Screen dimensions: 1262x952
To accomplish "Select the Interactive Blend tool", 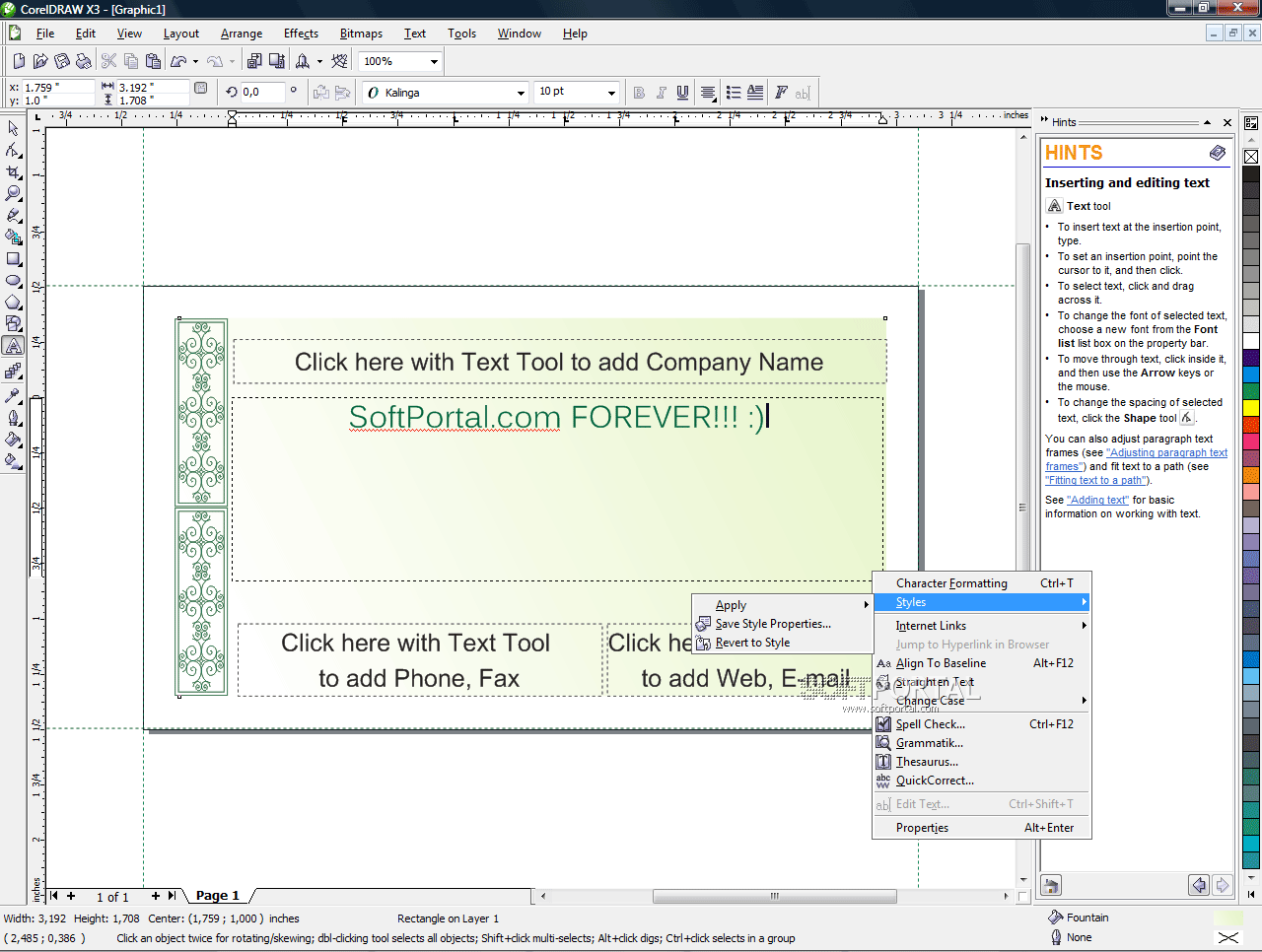I will tap(13, 372).
